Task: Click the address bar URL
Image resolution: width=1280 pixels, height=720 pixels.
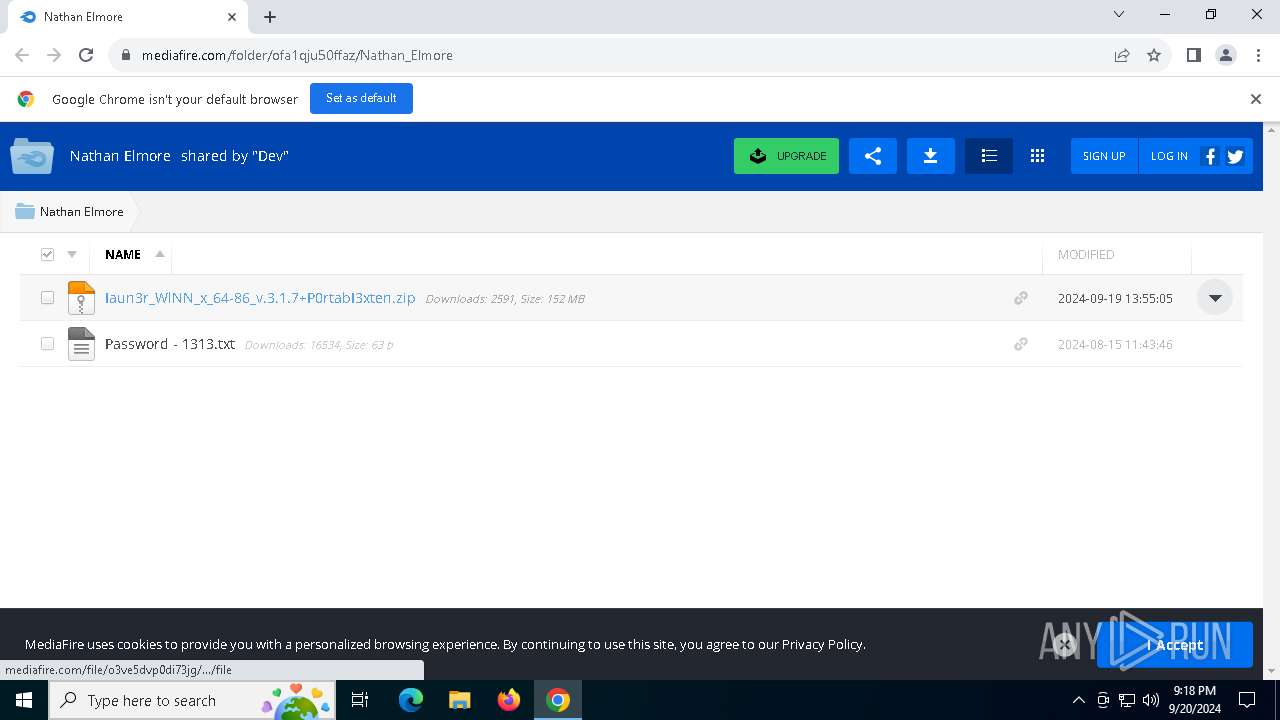Action: (297, 55)
